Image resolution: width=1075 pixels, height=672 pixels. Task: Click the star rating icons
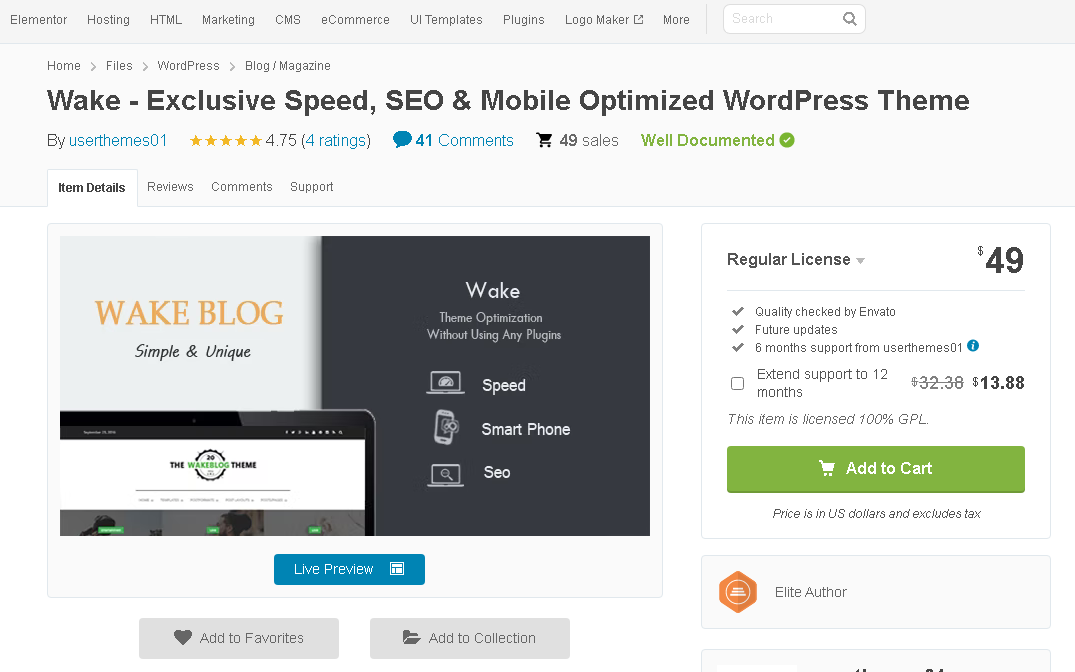[226, 141]
